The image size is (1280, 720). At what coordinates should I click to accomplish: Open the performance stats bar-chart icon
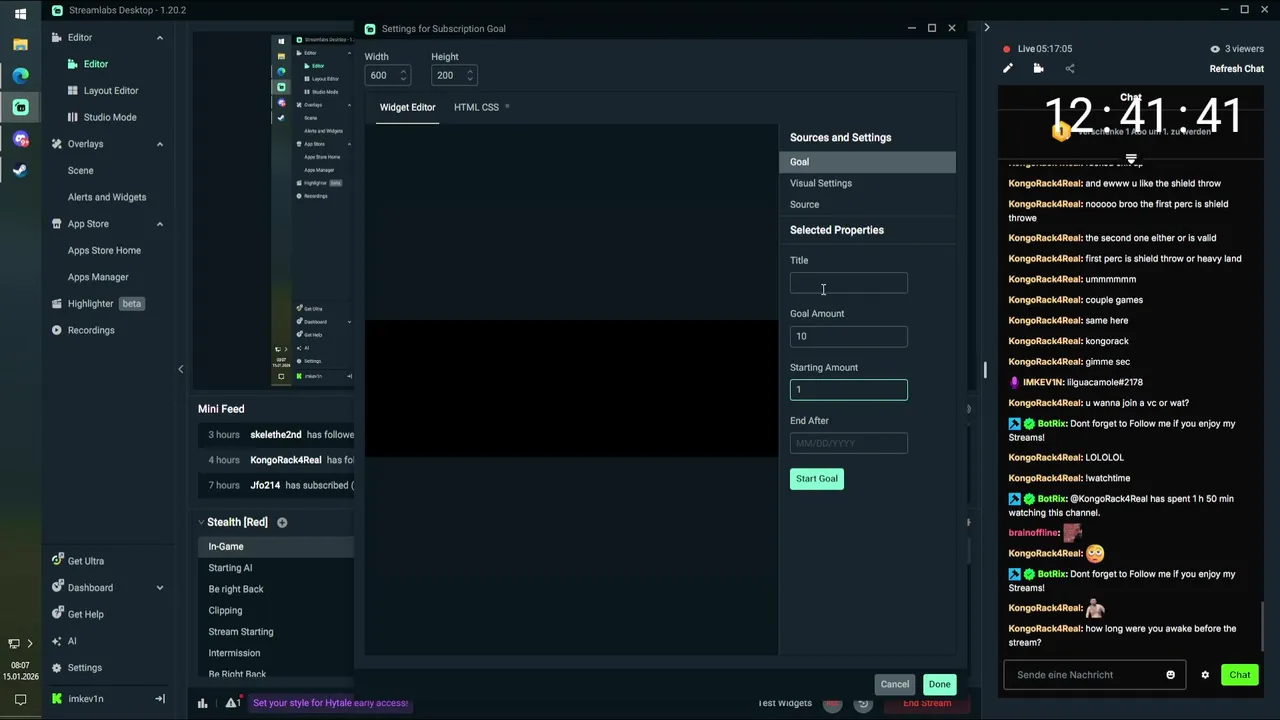202,703
